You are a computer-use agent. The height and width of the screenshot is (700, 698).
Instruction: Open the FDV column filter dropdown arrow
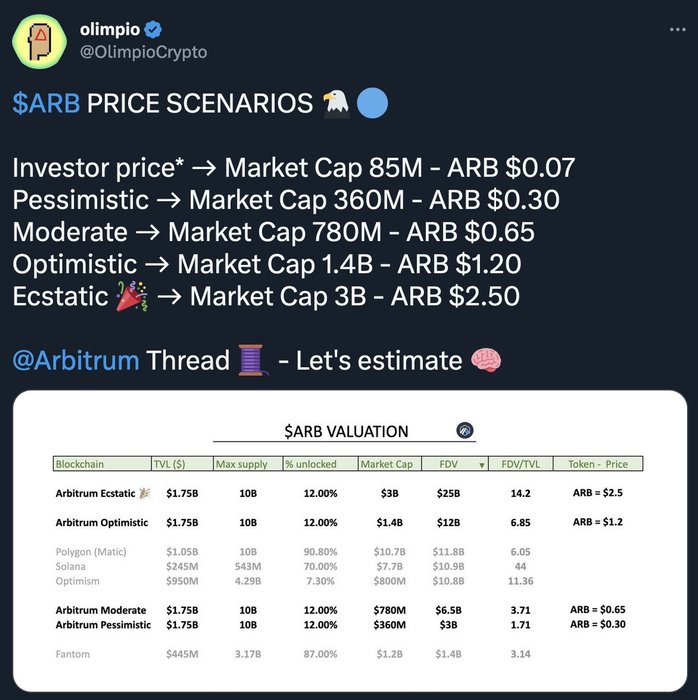(481, 464)
